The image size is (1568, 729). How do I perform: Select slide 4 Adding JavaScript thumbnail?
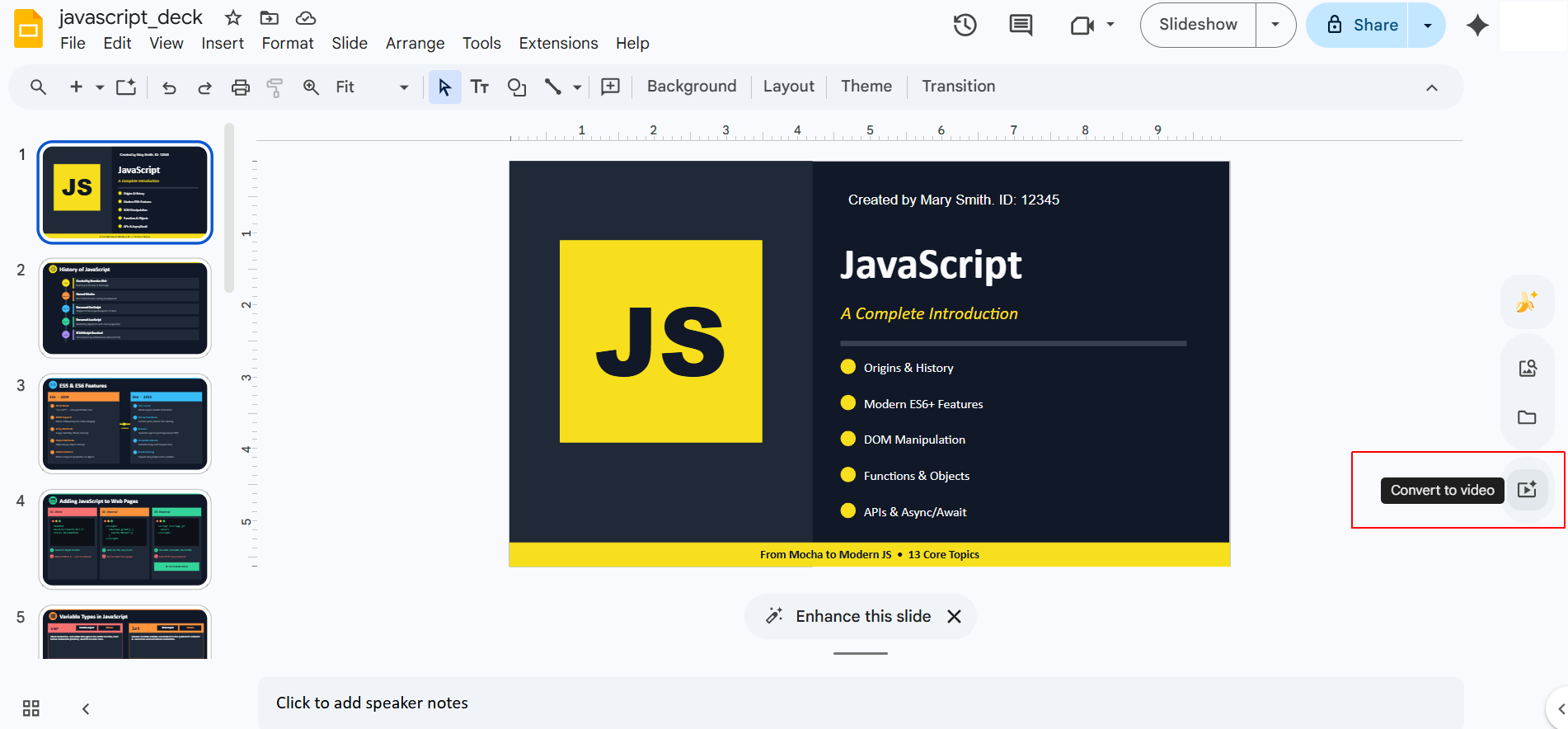125,539
